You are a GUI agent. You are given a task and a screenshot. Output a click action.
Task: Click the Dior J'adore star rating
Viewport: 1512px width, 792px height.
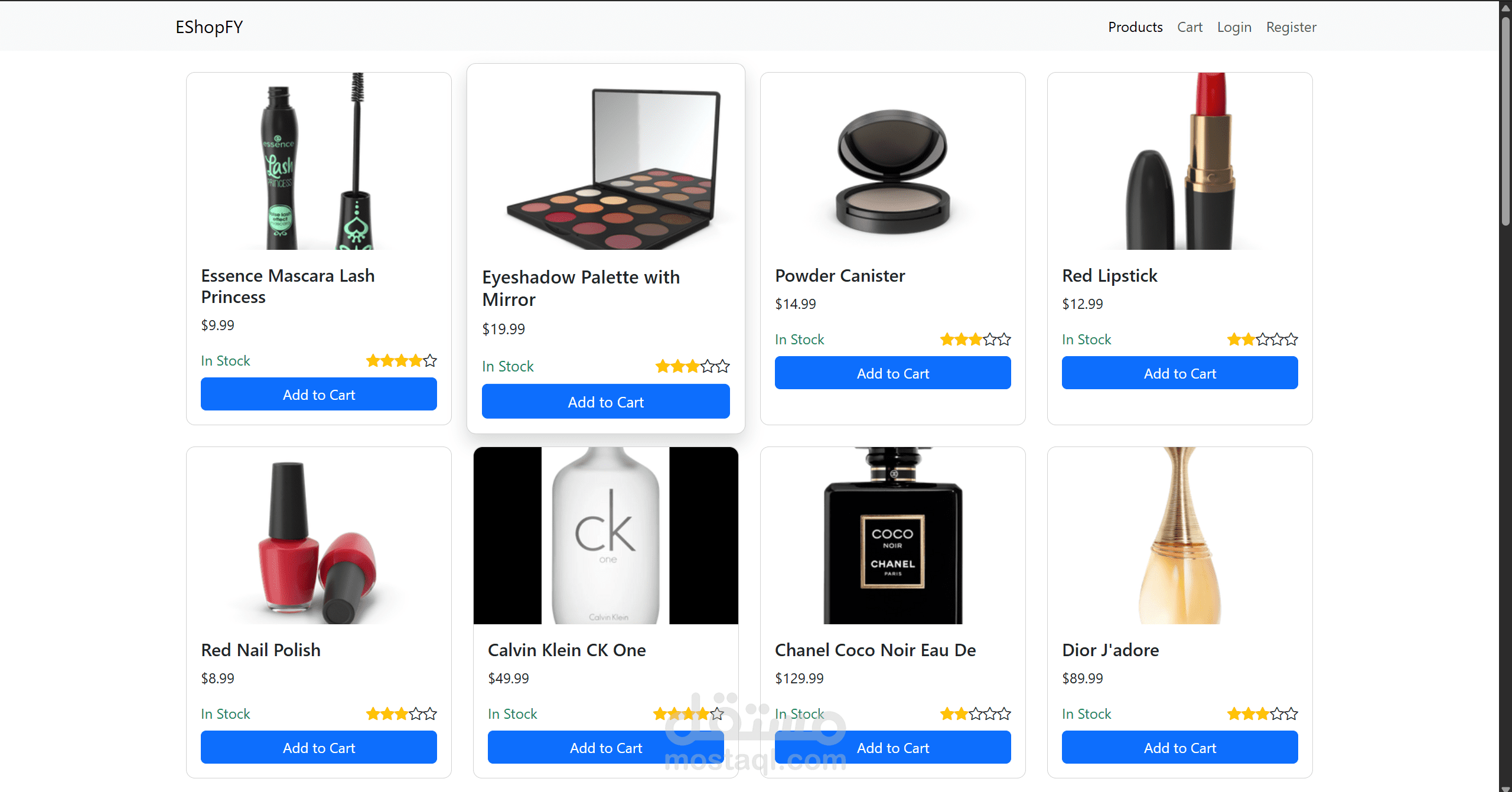click(x=1262, y=713)
